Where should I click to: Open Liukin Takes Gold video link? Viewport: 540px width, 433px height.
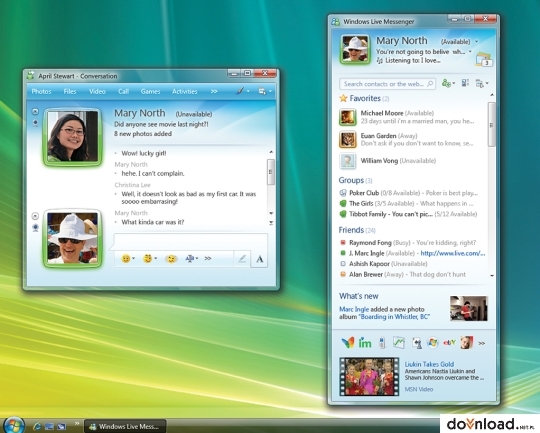tap(429, 364)
